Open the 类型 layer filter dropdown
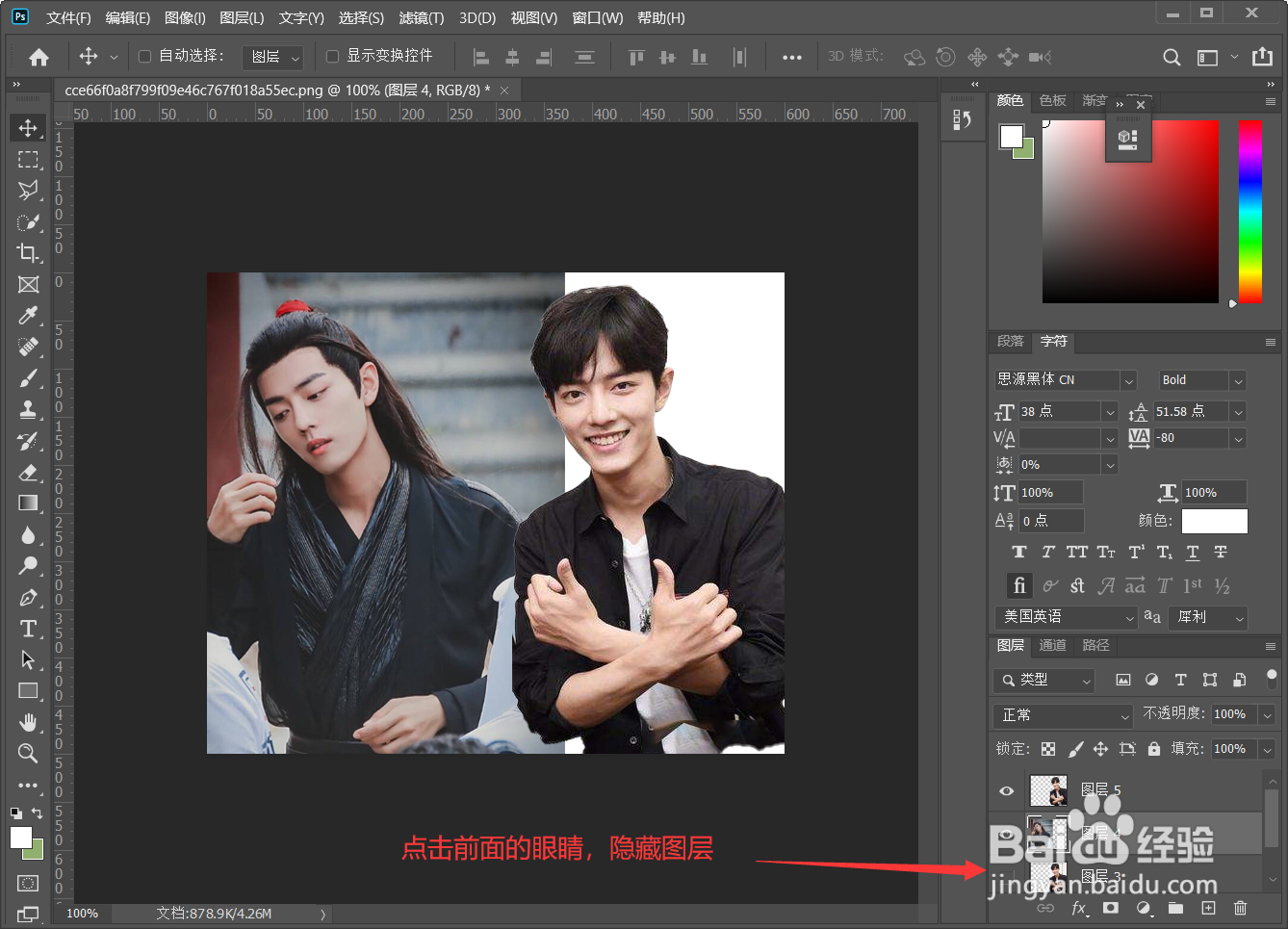 (x=1043, y=680)
